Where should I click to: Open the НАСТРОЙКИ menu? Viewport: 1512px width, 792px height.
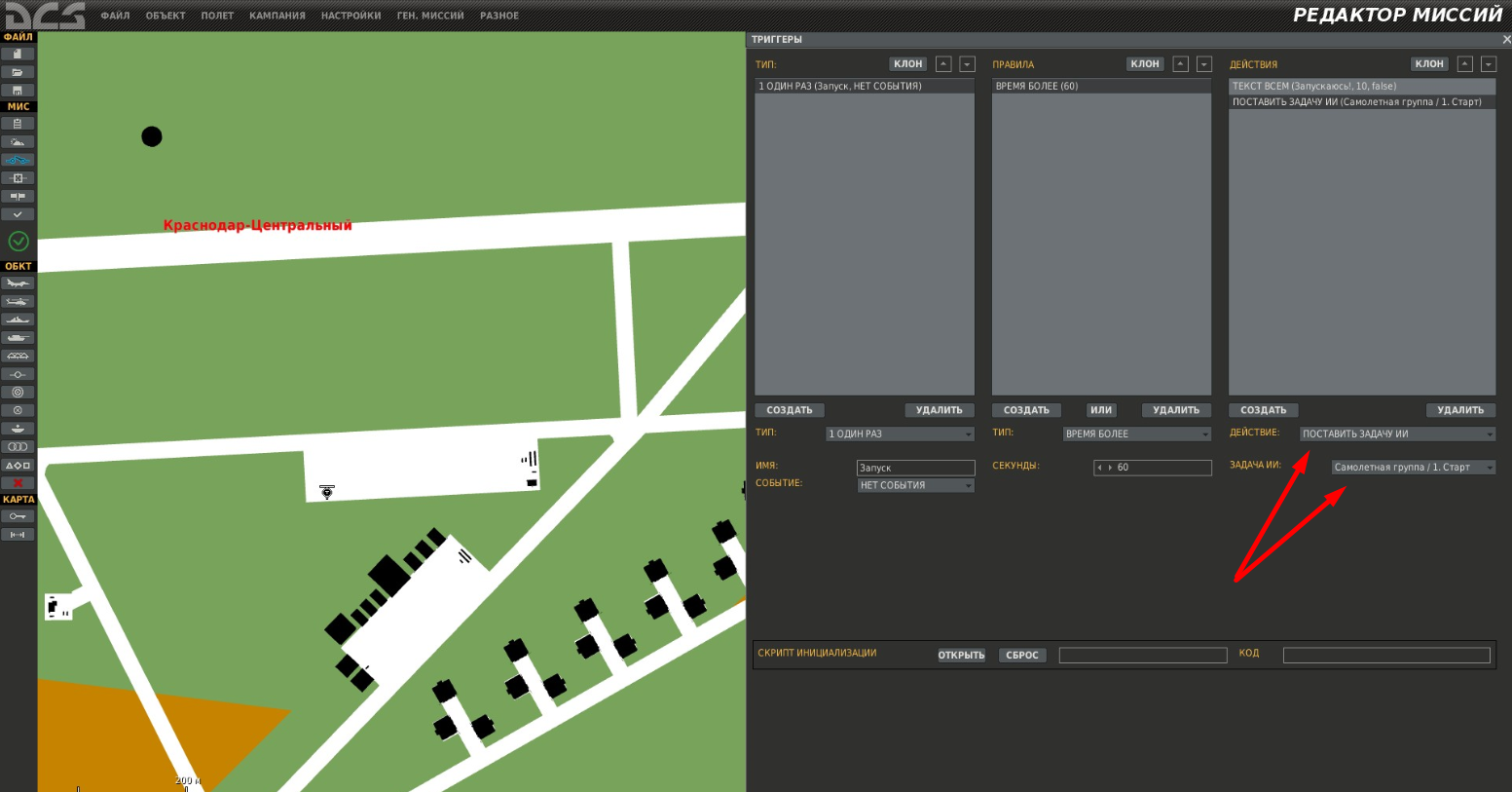(350, 16)
